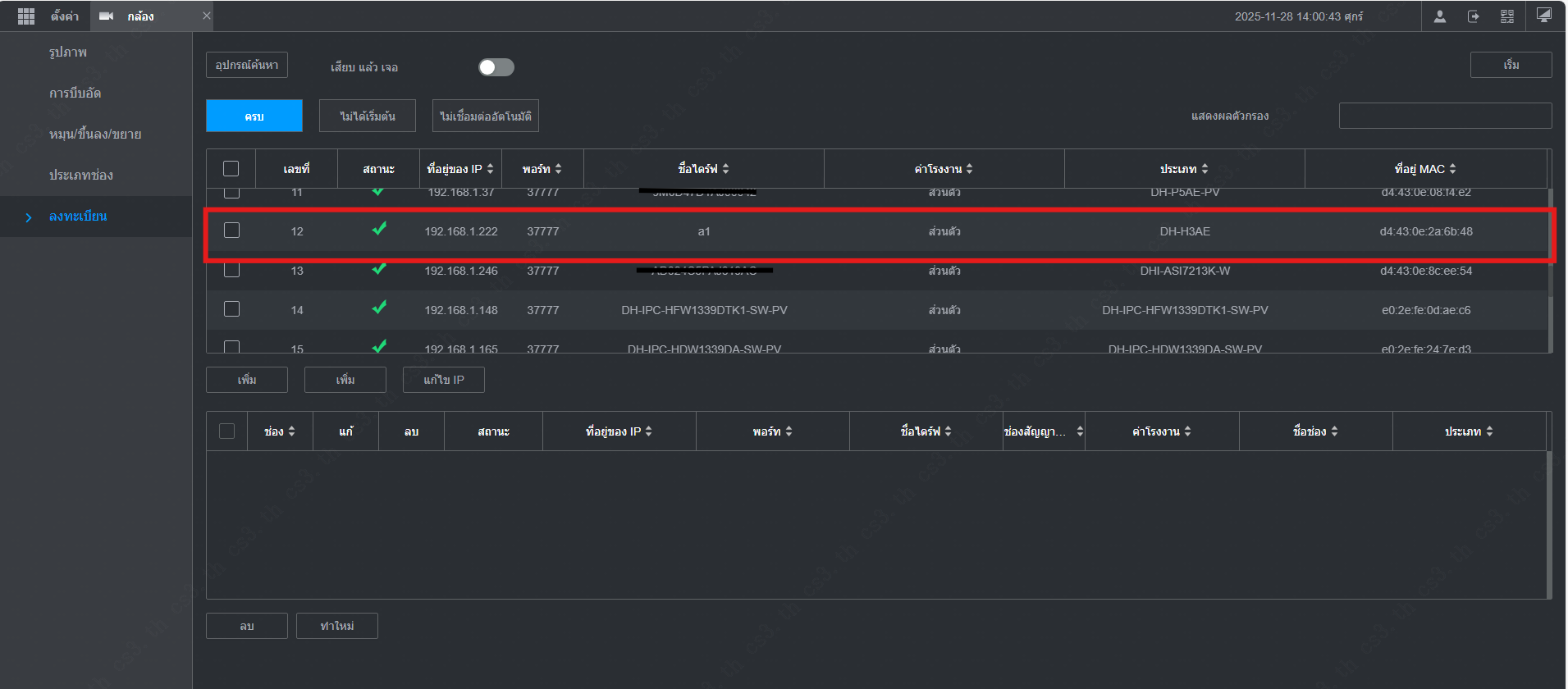Tick checkbox for device number 14

[232, 309]
